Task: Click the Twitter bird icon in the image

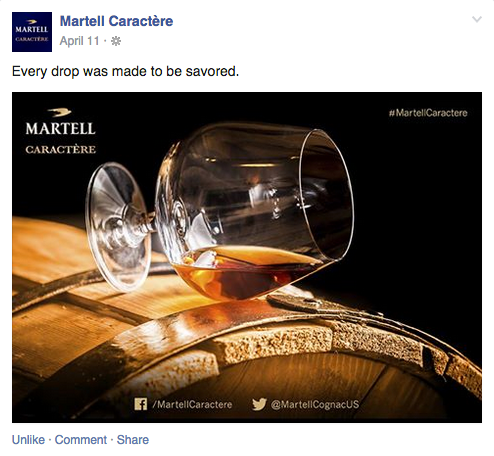Action: (x=259, y=404)
